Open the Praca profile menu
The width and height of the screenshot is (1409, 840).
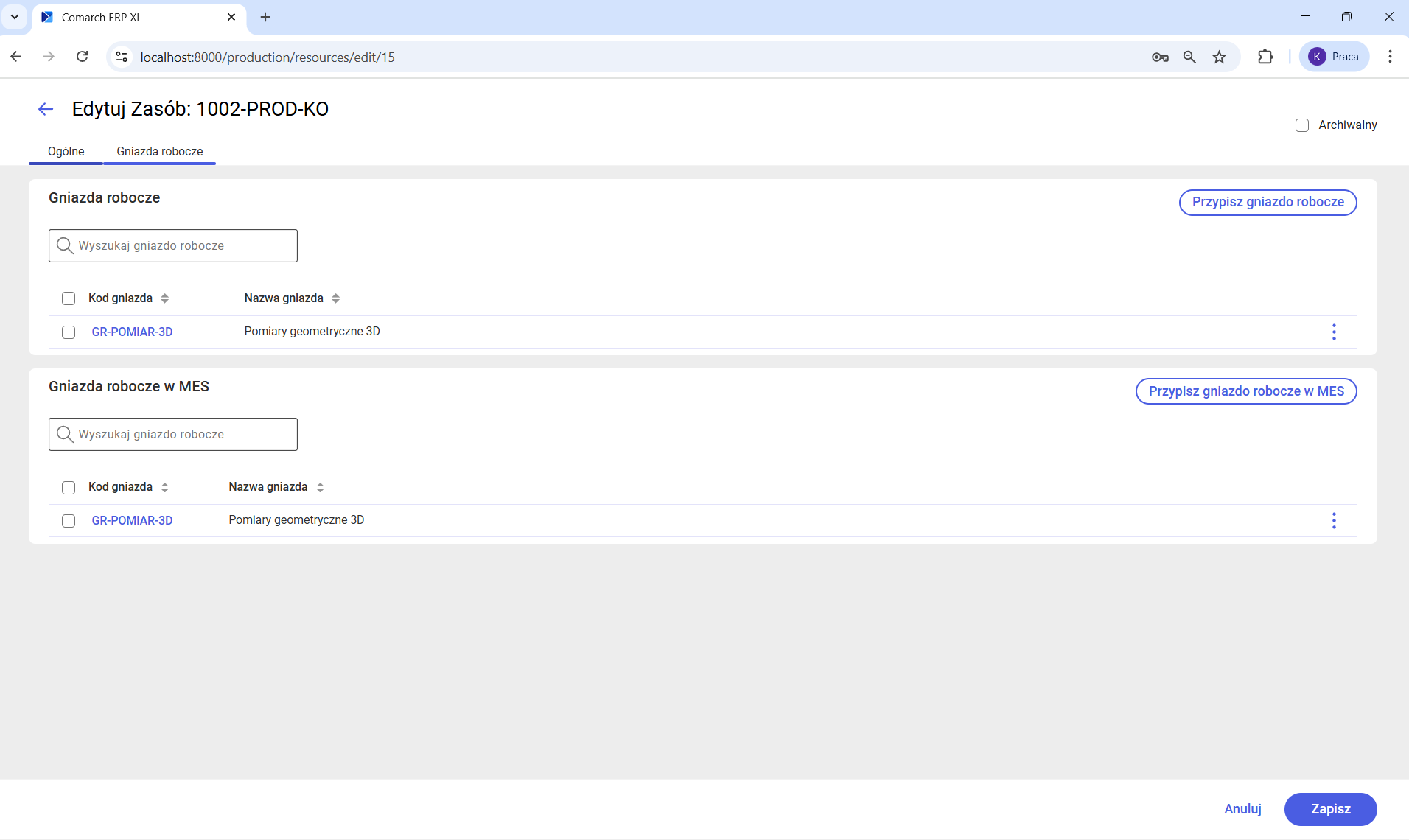(1334, 57)
